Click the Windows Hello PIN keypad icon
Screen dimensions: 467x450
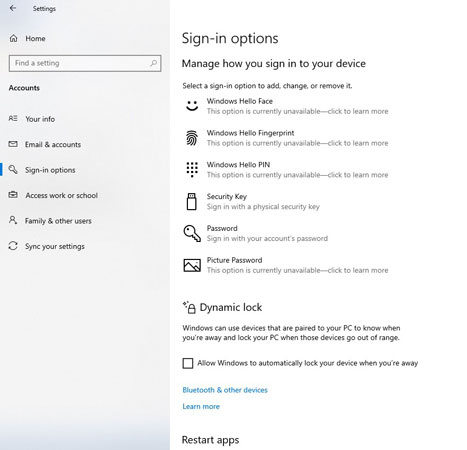[192, 169]
